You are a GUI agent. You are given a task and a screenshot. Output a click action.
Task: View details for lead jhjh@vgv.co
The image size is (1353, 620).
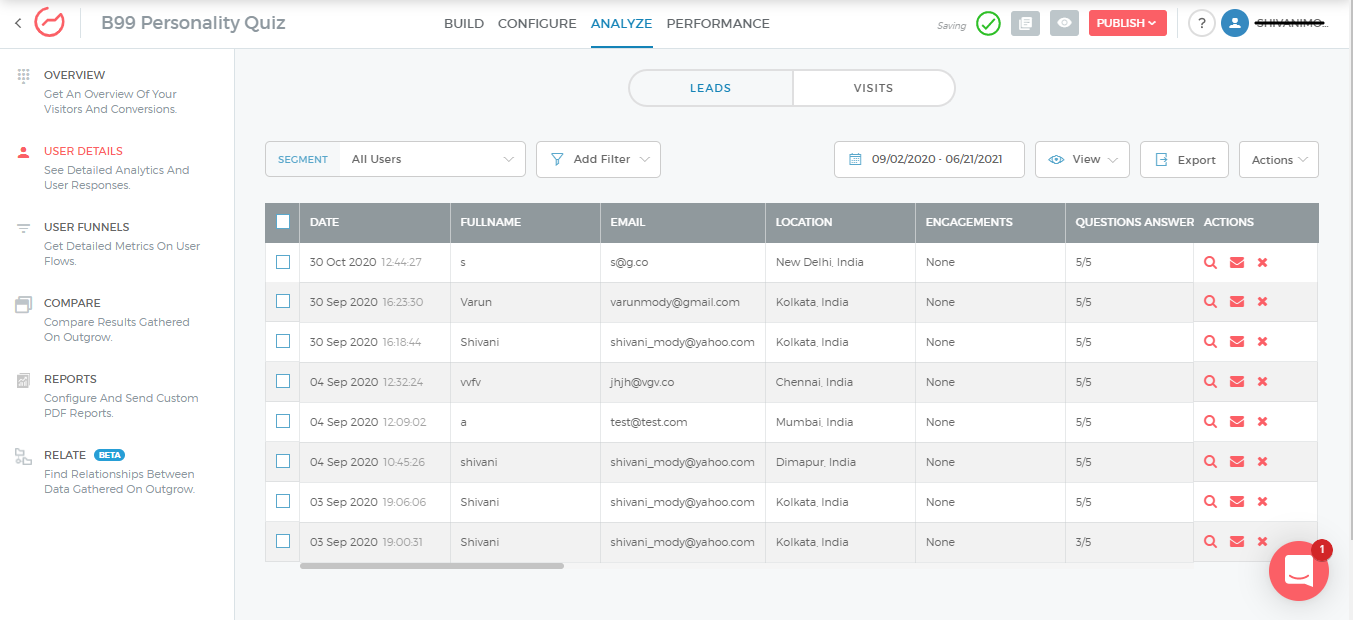pos(1210,382)
